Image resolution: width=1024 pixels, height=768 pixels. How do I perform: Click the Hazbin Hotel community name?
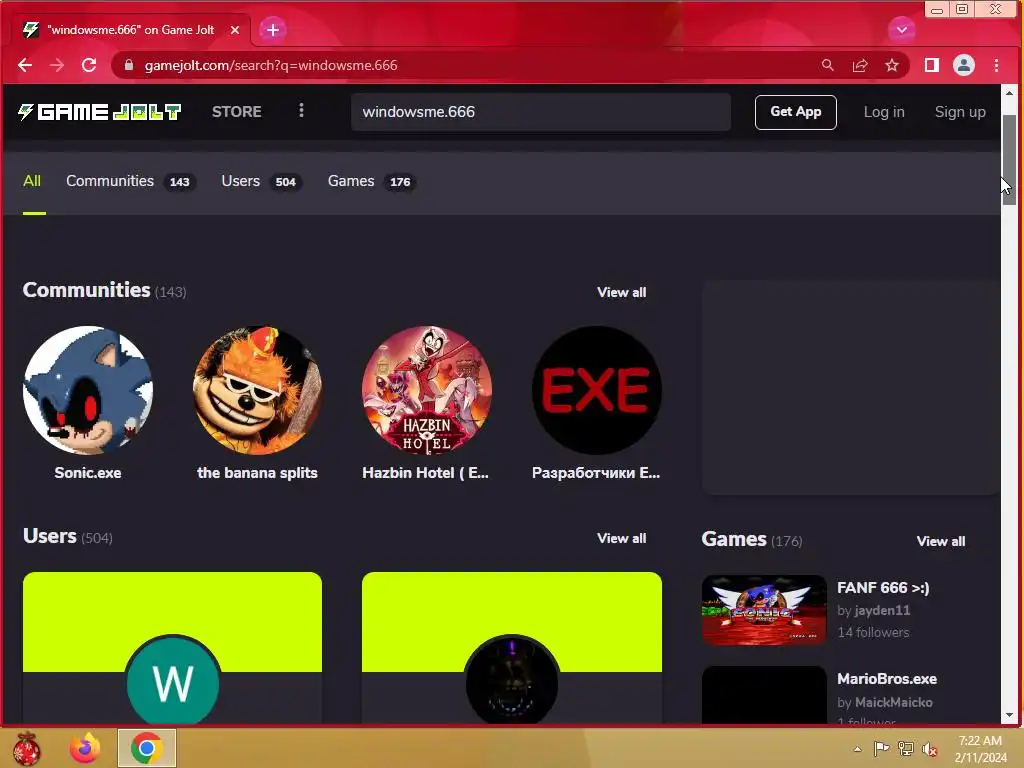point(425,473)
